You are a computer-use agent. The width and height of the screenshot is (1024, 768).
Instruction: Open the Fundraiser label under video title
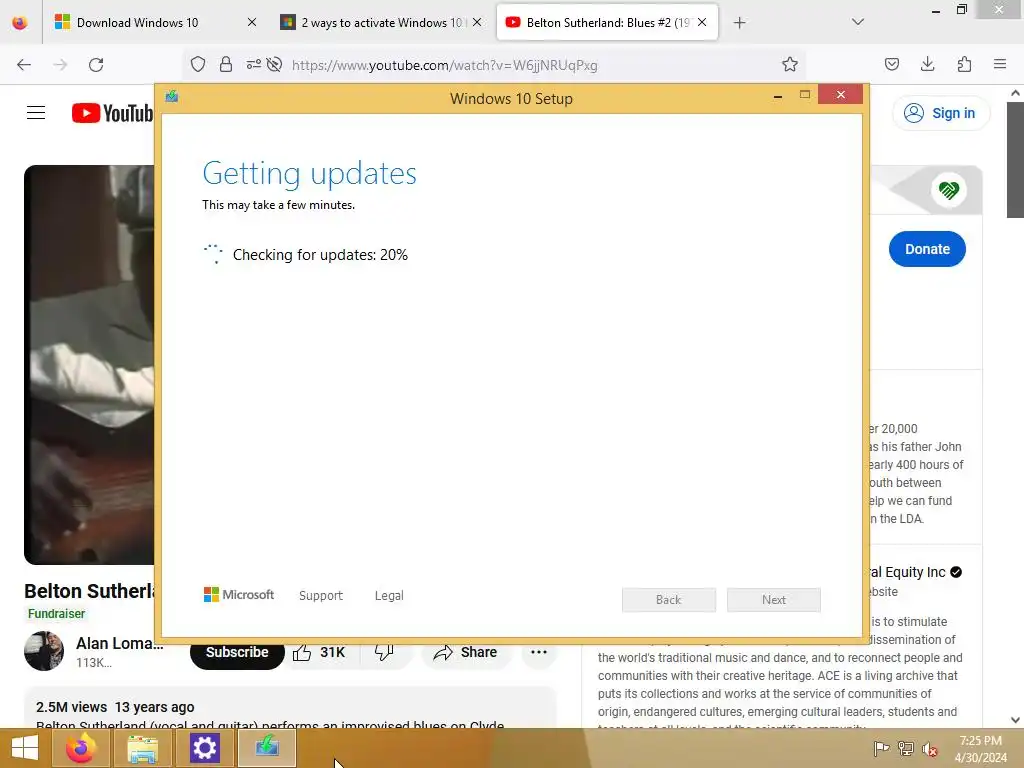(x=56, y=614)
